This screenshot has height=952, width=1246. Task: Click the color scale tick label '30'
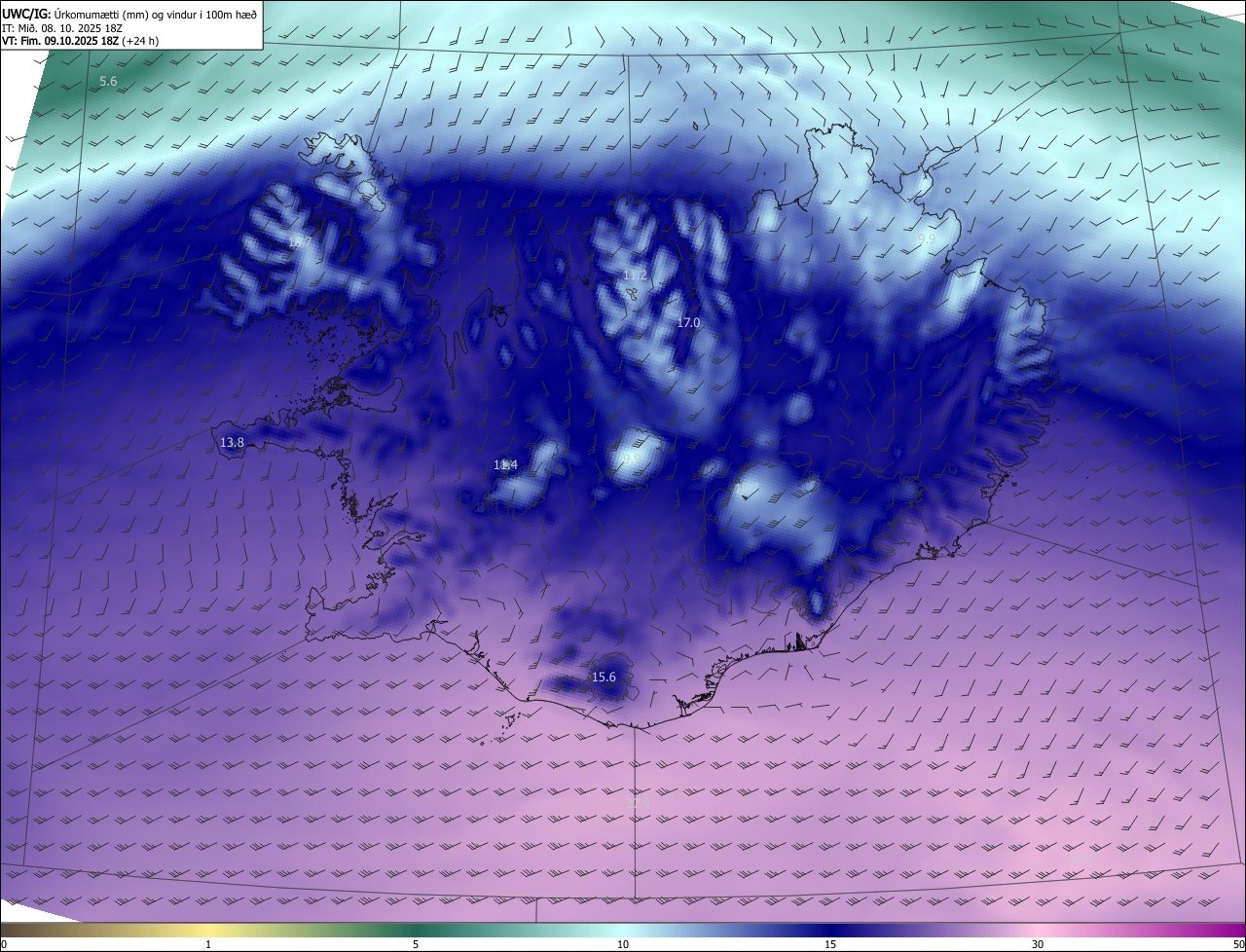[1038, 944]
